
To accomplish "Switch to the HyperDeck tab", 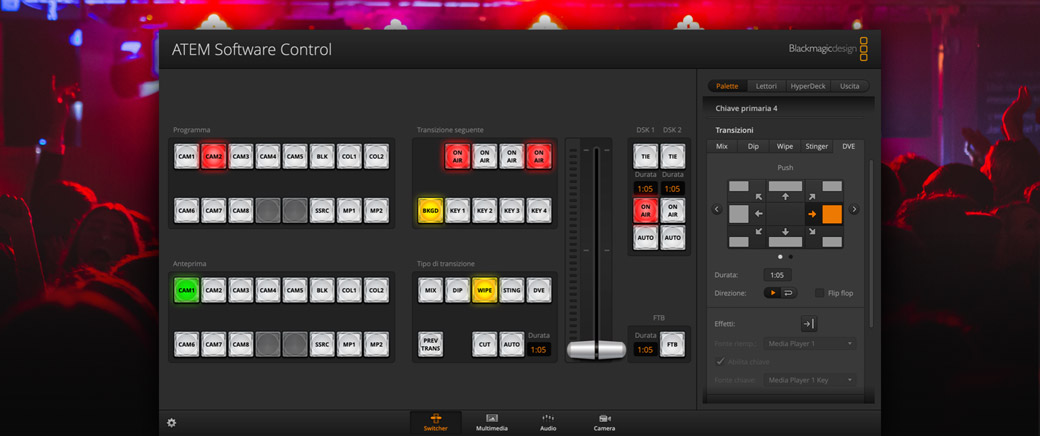I will (x=806, y=86).
